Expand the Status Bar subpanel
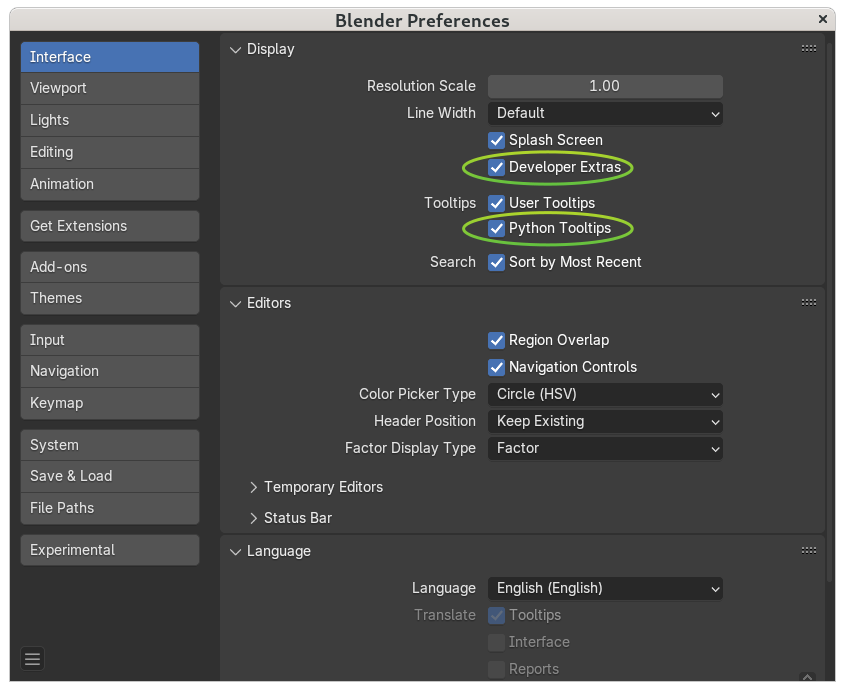The height and width of the screenshot is (691, 845). (x=253, y=519)
